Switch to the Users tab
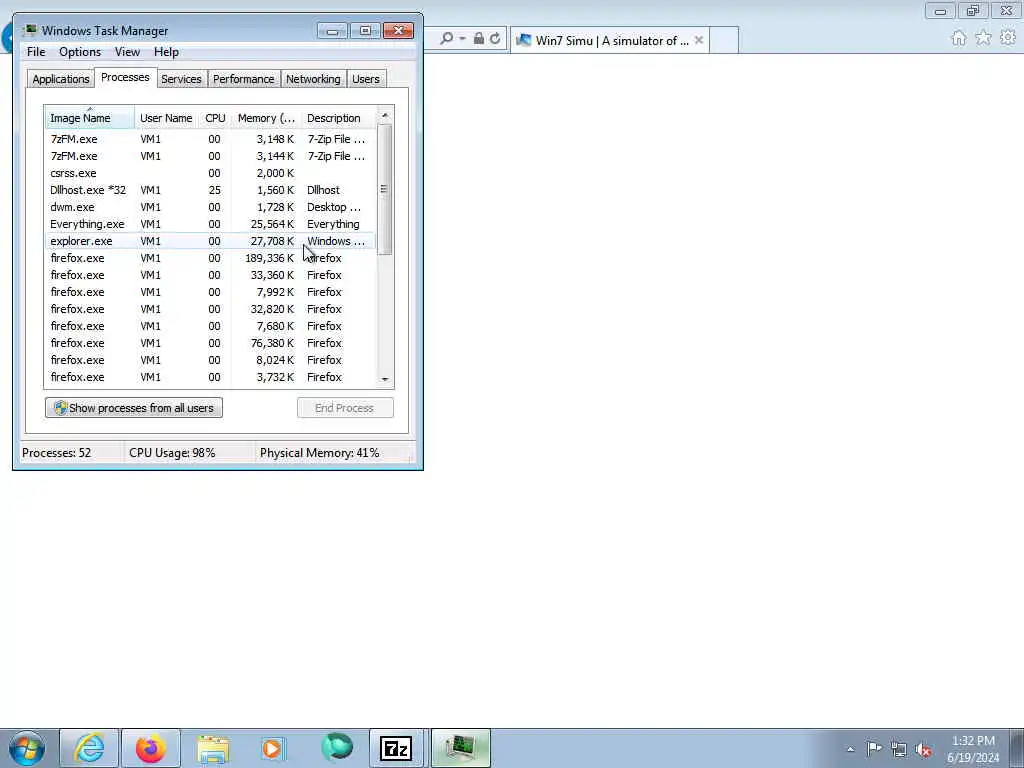This screenshot has width=1024, height=768. click(366, 79)
